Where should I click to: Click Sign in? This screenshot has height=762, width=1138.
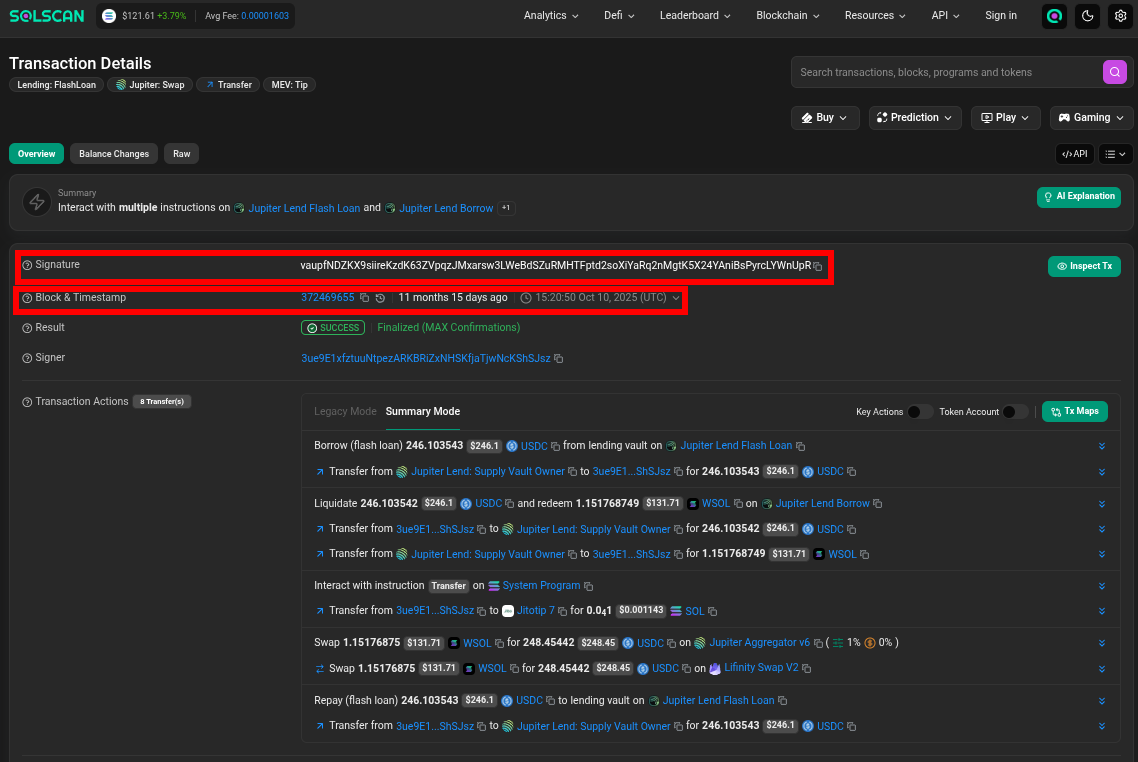(x=1001, y=15)
